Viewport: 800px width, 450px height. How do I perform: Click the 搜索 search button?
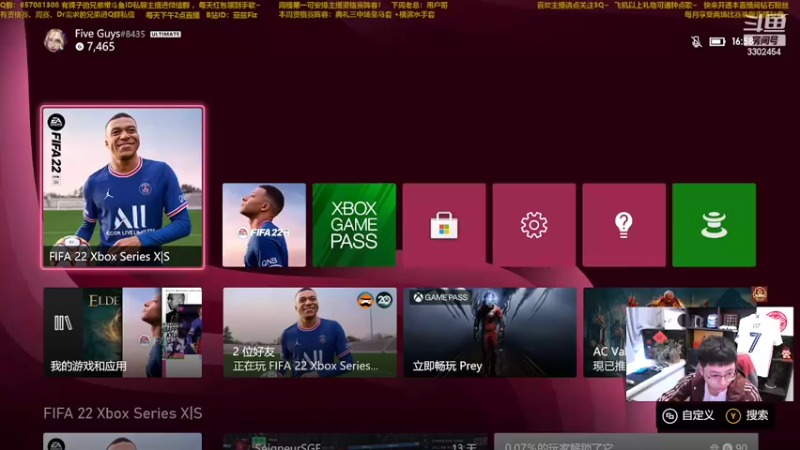pyautogui.click(x=748, y=416)
